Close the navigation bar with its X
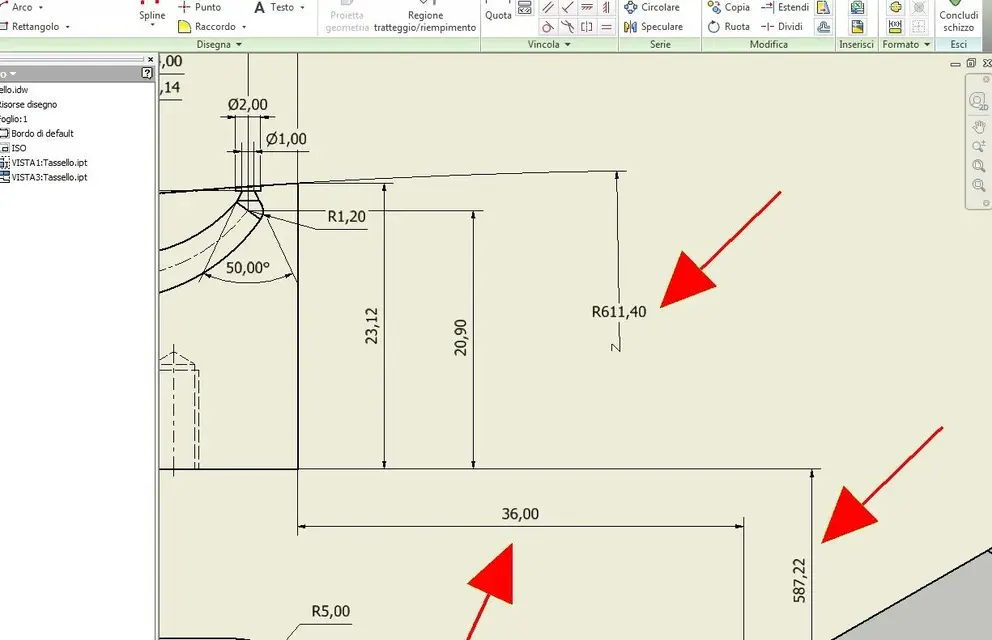The width and height of the screenshot is (992, 640). (986, 80)
